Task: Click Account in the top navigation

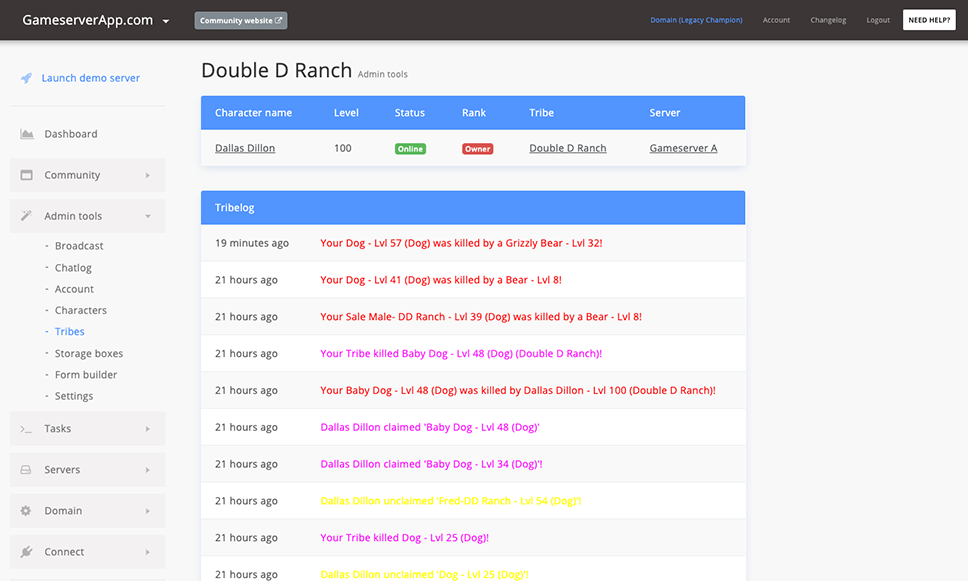Action: 776,20
